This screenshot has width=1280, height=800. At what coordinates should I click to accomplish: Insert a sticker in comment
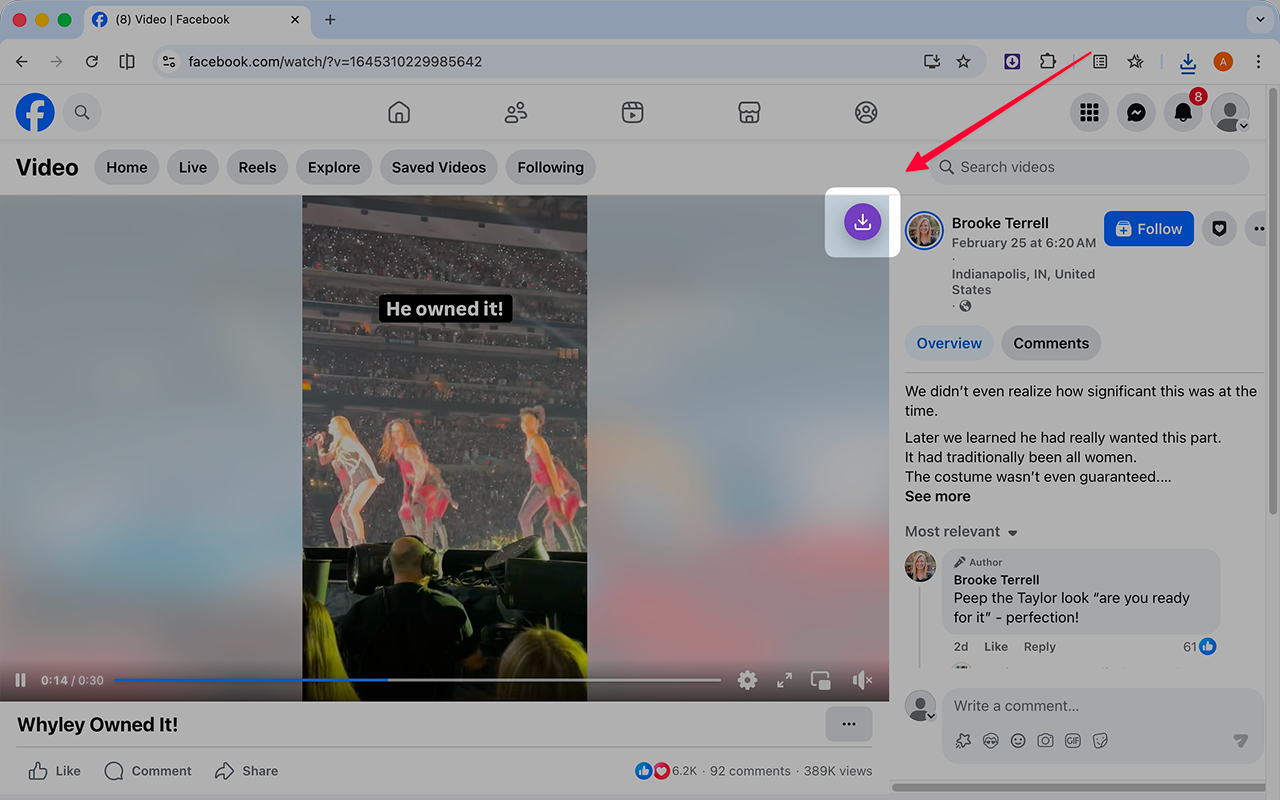(1100, 741)
